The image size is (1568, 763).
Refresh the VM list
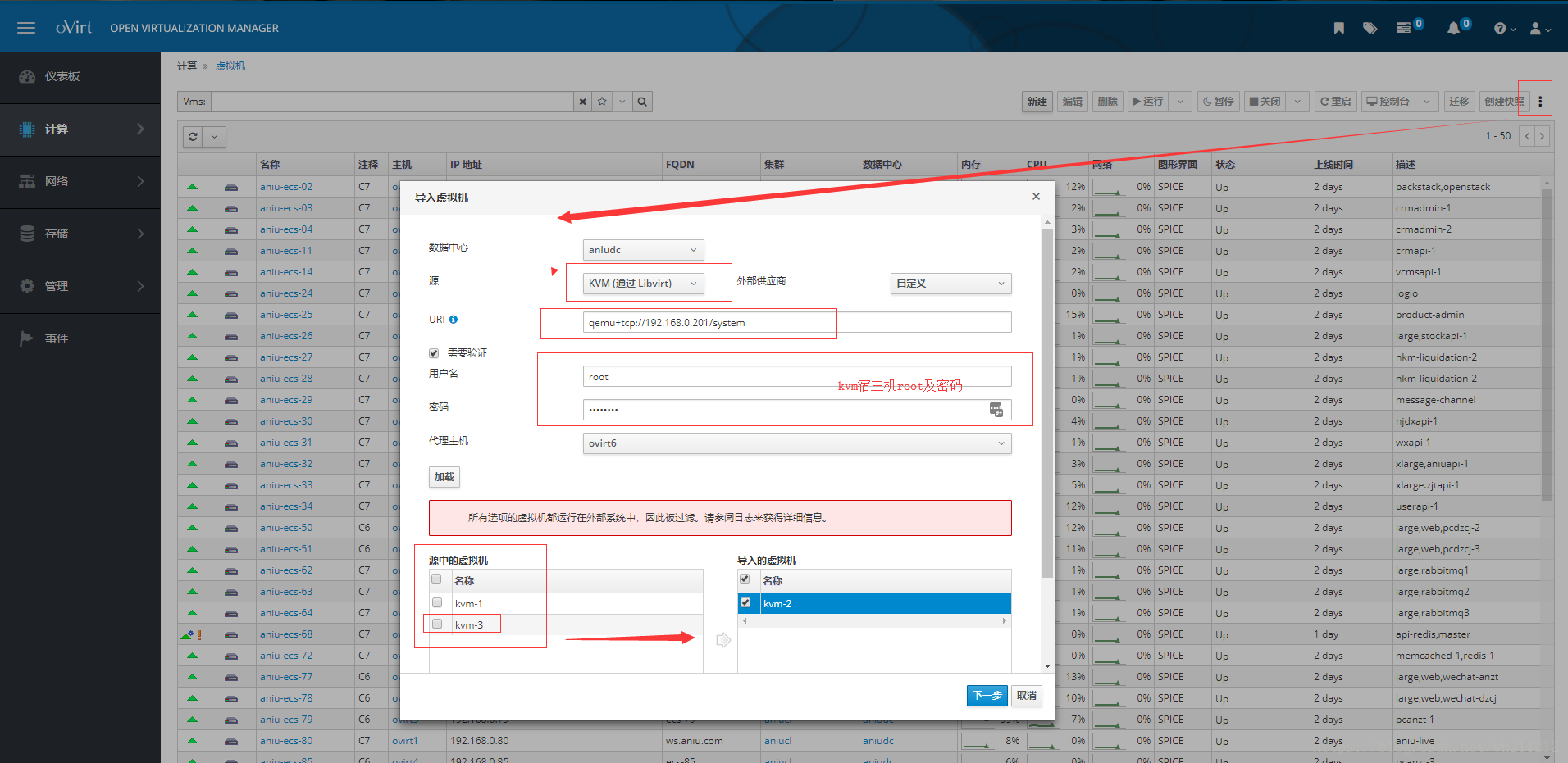click(193, 137)
